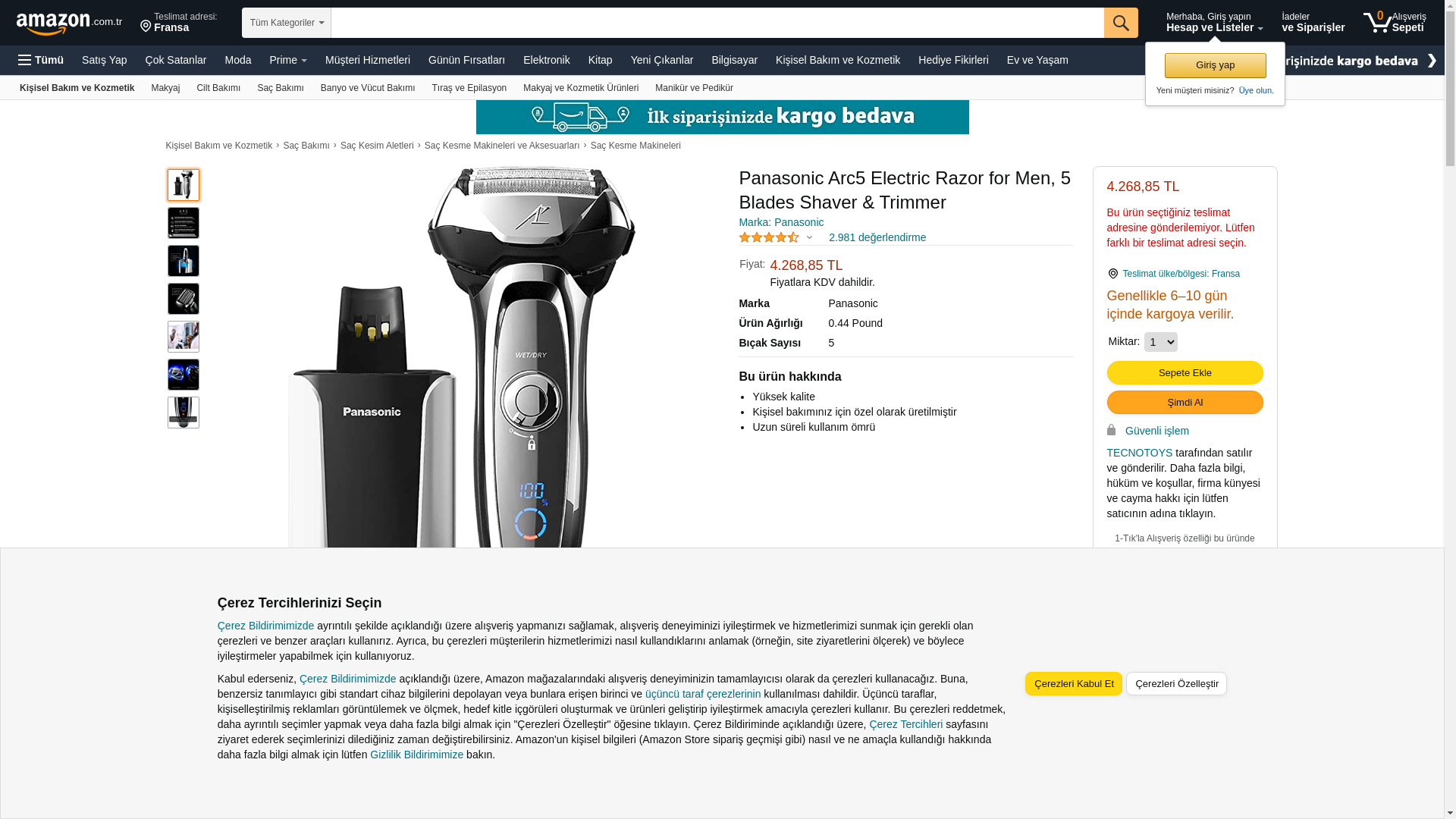Select the Makyaj subcategory tab
1456x819 pixels.
165,88
